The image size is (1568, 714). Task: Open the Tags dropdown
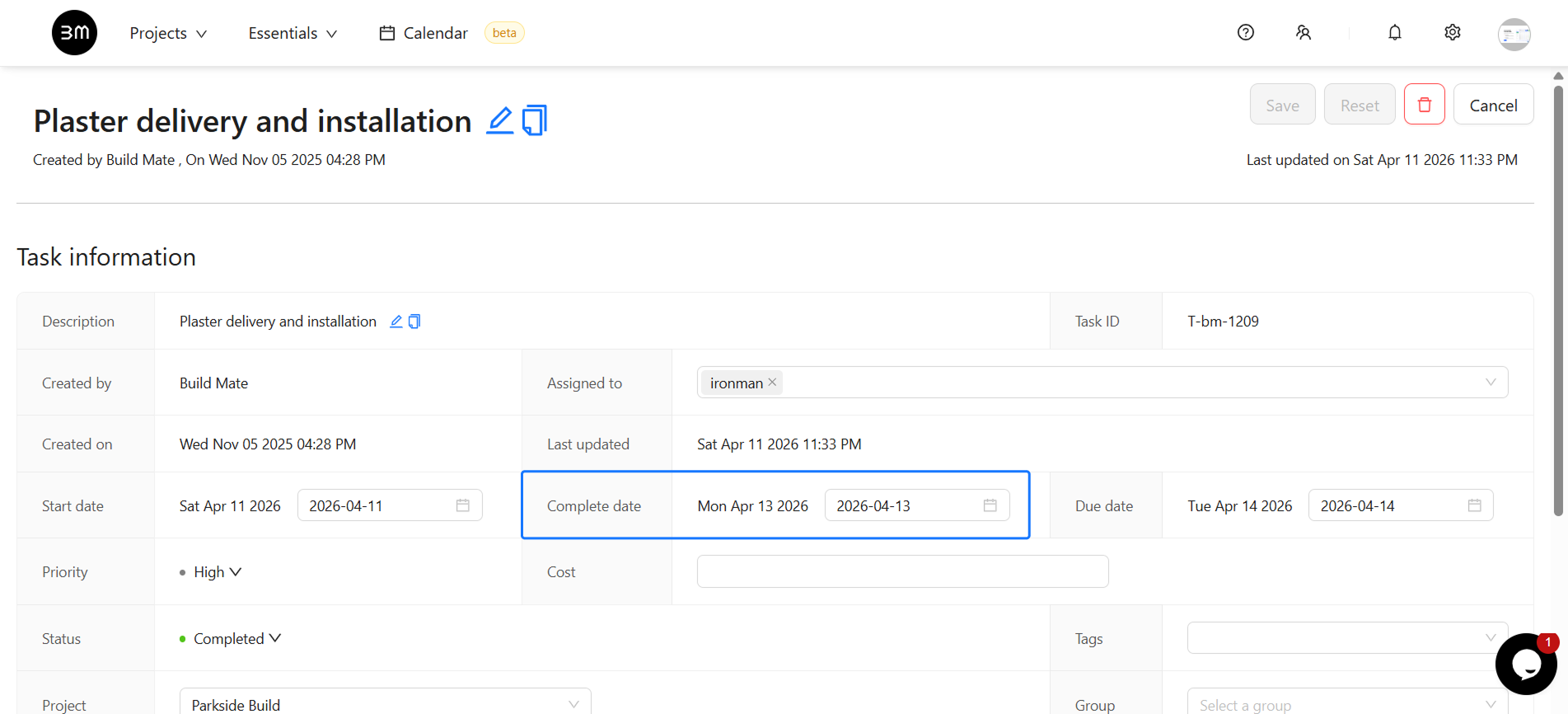[1347, 638]
